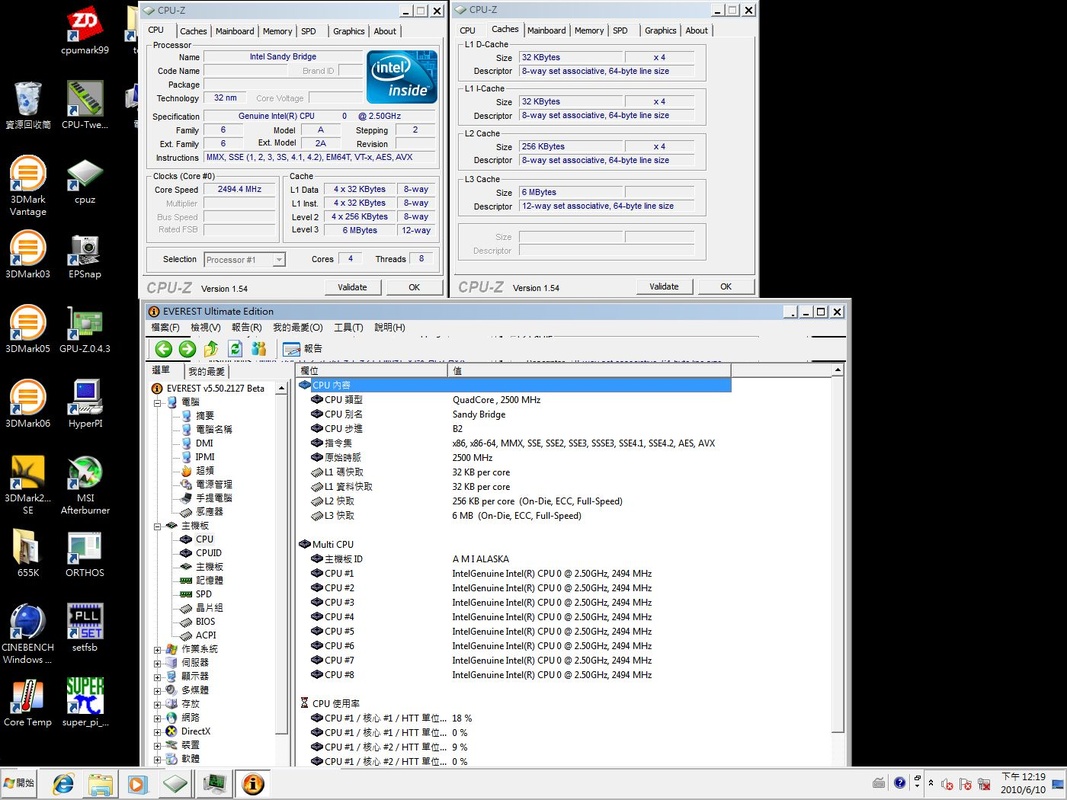Click the Back navigation arrow in EVEREST toolbar
The image size is (1067, 800).
coord(162,348)
